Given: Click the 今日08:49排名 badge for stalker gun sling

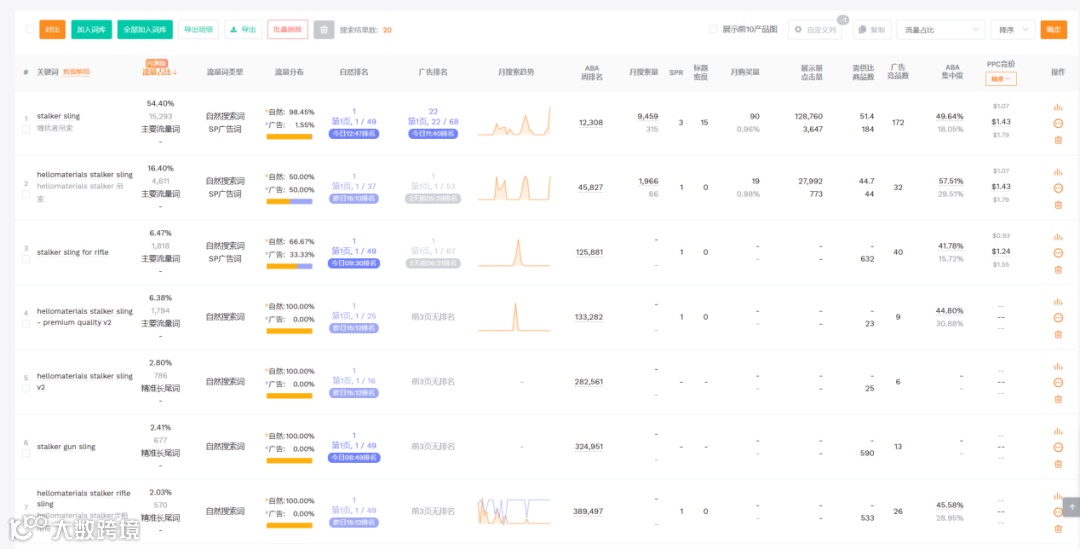Looking at the screenshot, I should pos(355,457).
